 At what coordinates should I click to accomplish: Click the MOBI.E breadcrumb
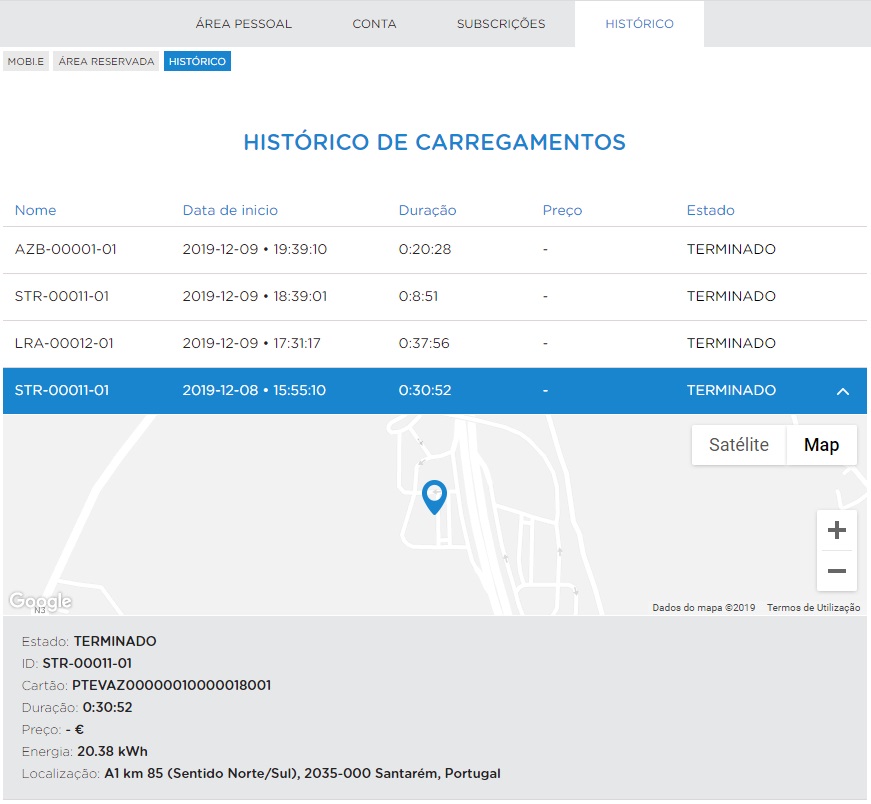point(26,61)
